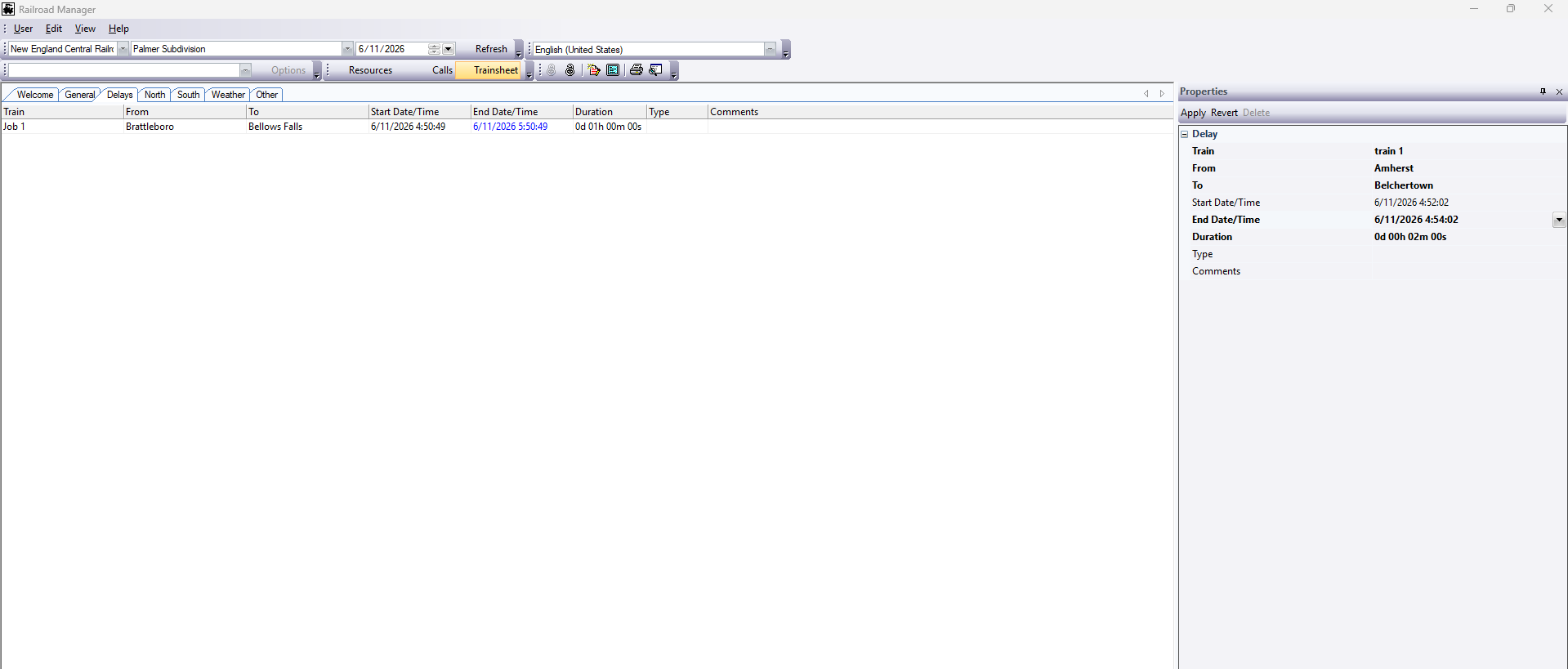Click end time 6/11/2026 5:50:49 cell
The width and height of the screenshot is (1568, 669).
pyautogui.click(x=521, y=127)
